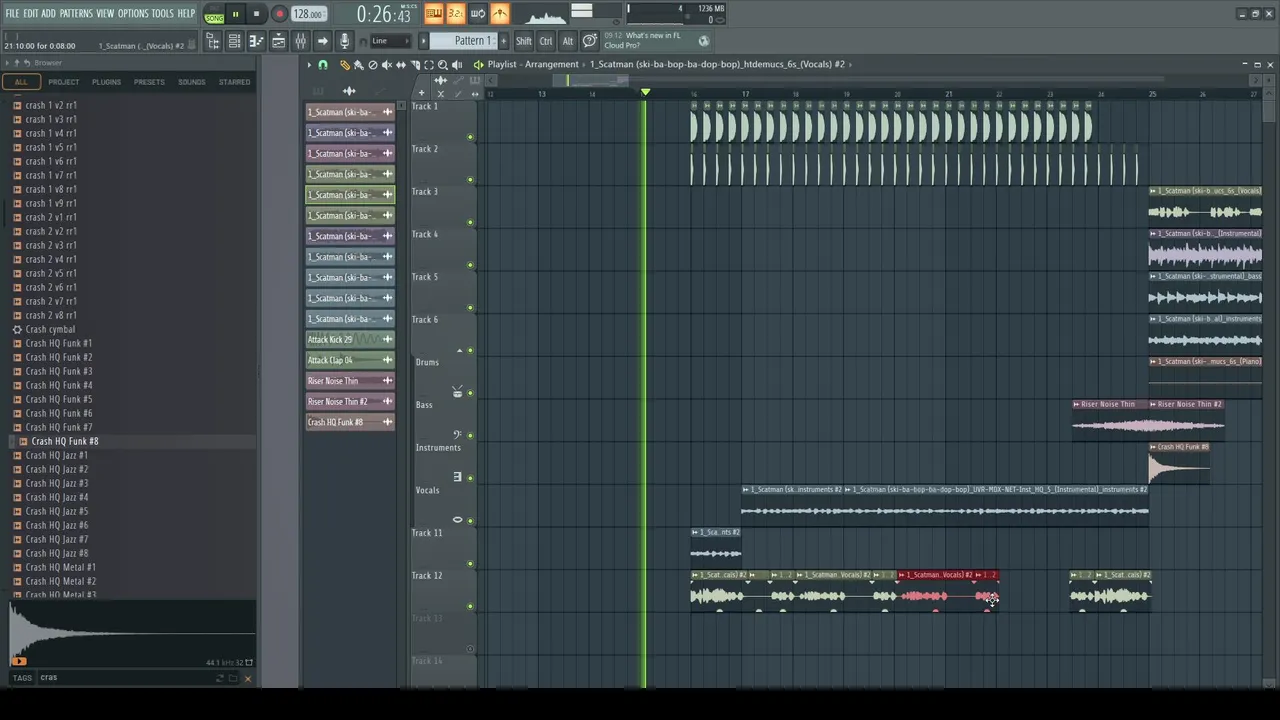1280x720 pixels.
Task: Click the Ctrl key button
Action: pos(546,41)
